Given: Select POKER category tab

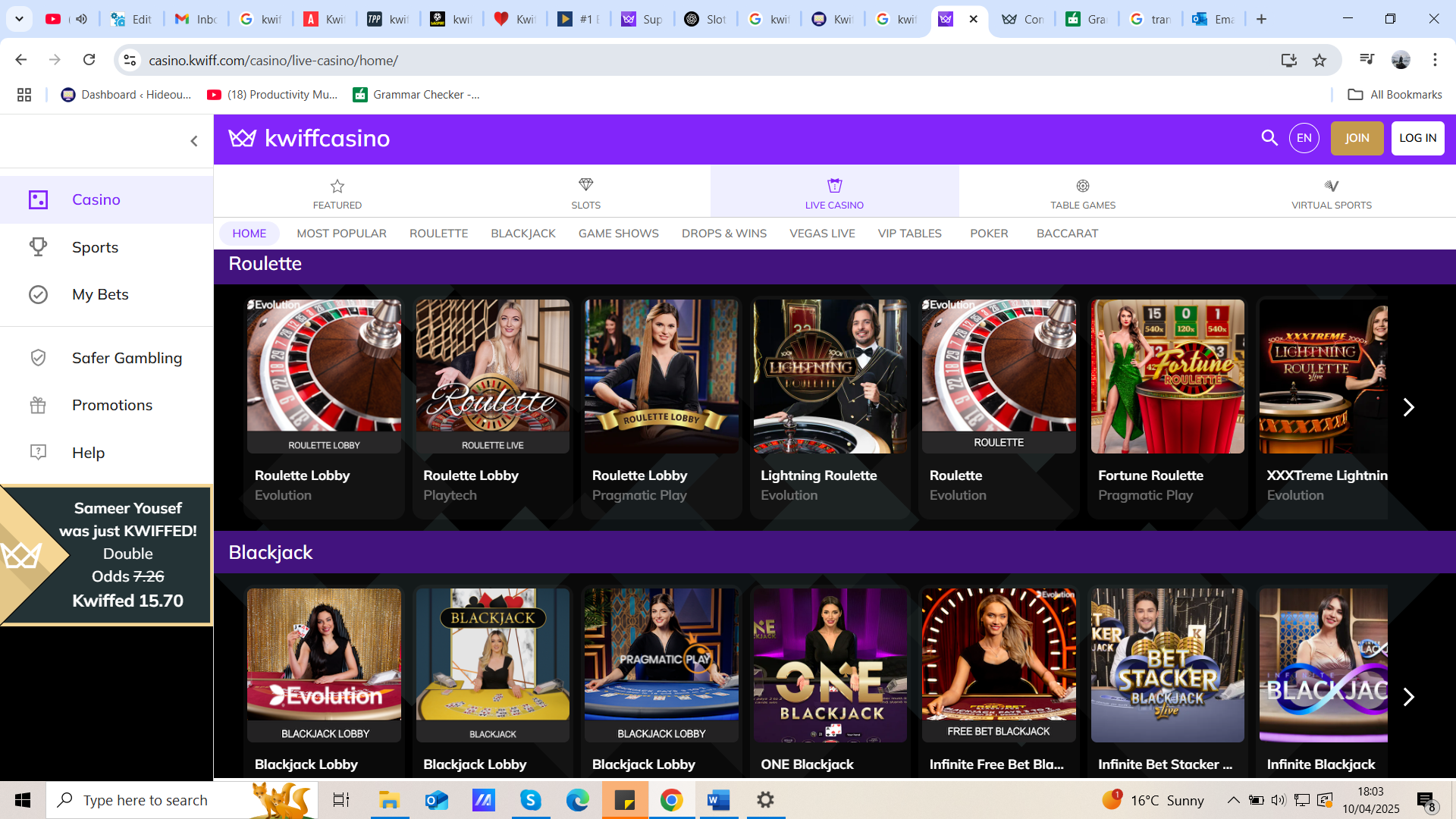Looking at the screenshot, I should pyautogui.click(x=989, y=234).
